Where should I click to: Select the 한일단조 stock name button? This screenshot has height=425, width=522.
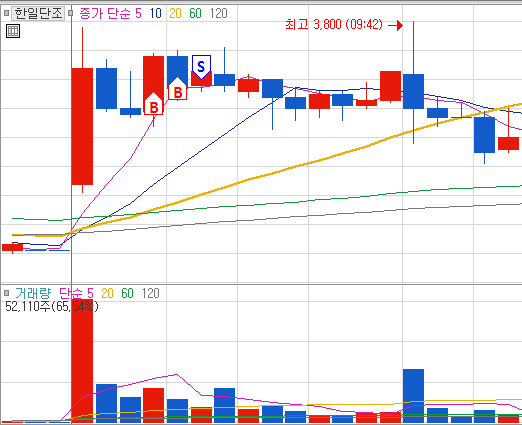[38, 13]
